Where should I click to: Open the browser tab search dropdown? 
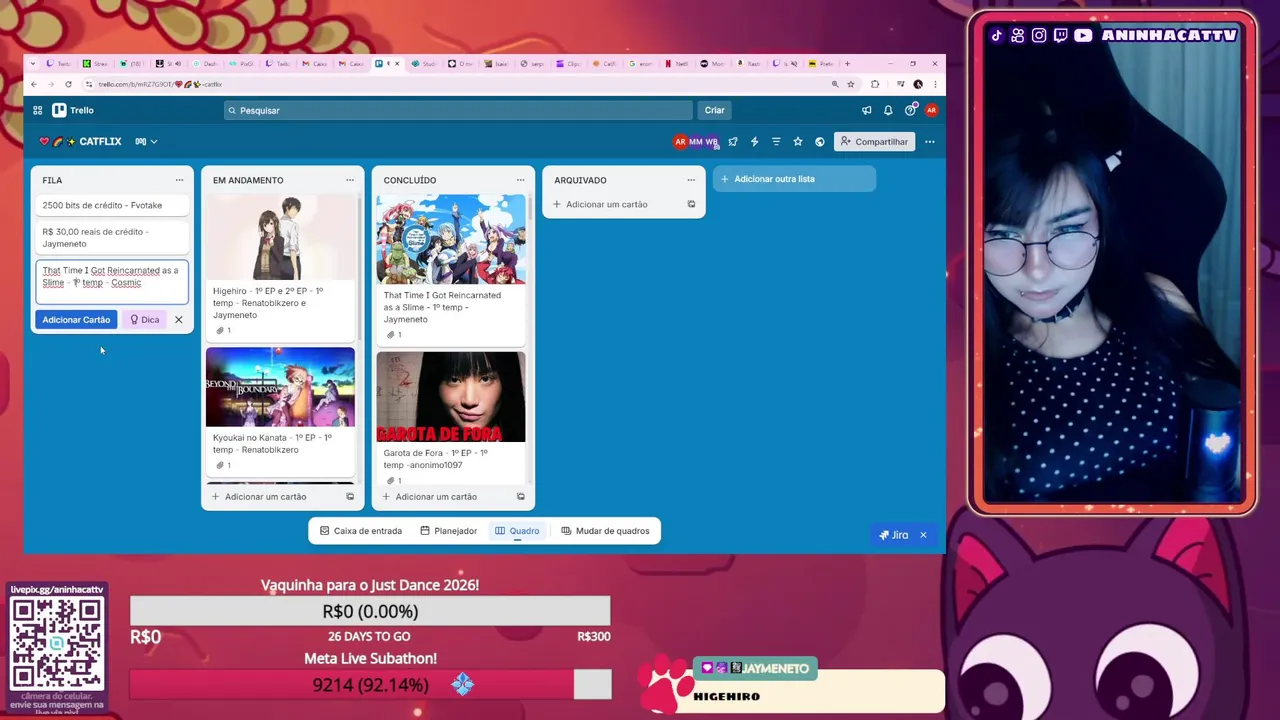coord(34,63)
